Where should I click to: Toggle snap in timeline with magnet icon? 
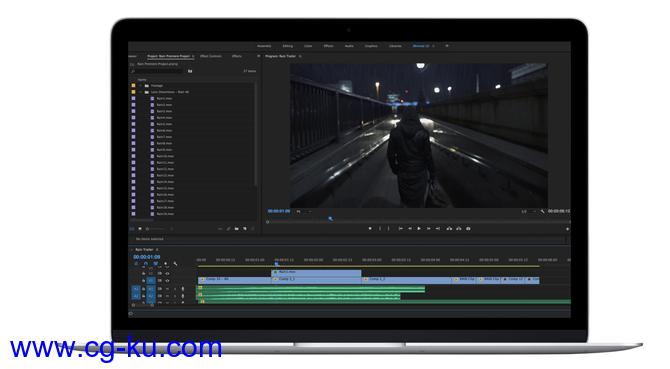[x=146, y=264]
